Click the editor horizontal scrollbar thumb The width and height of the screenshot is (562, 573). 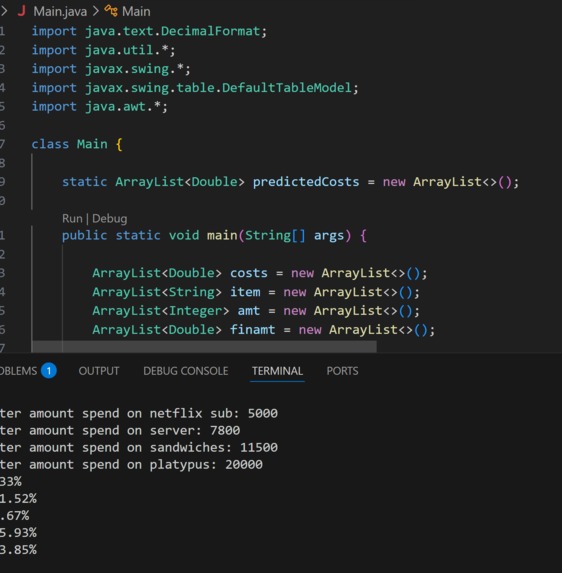coord(204,346)
